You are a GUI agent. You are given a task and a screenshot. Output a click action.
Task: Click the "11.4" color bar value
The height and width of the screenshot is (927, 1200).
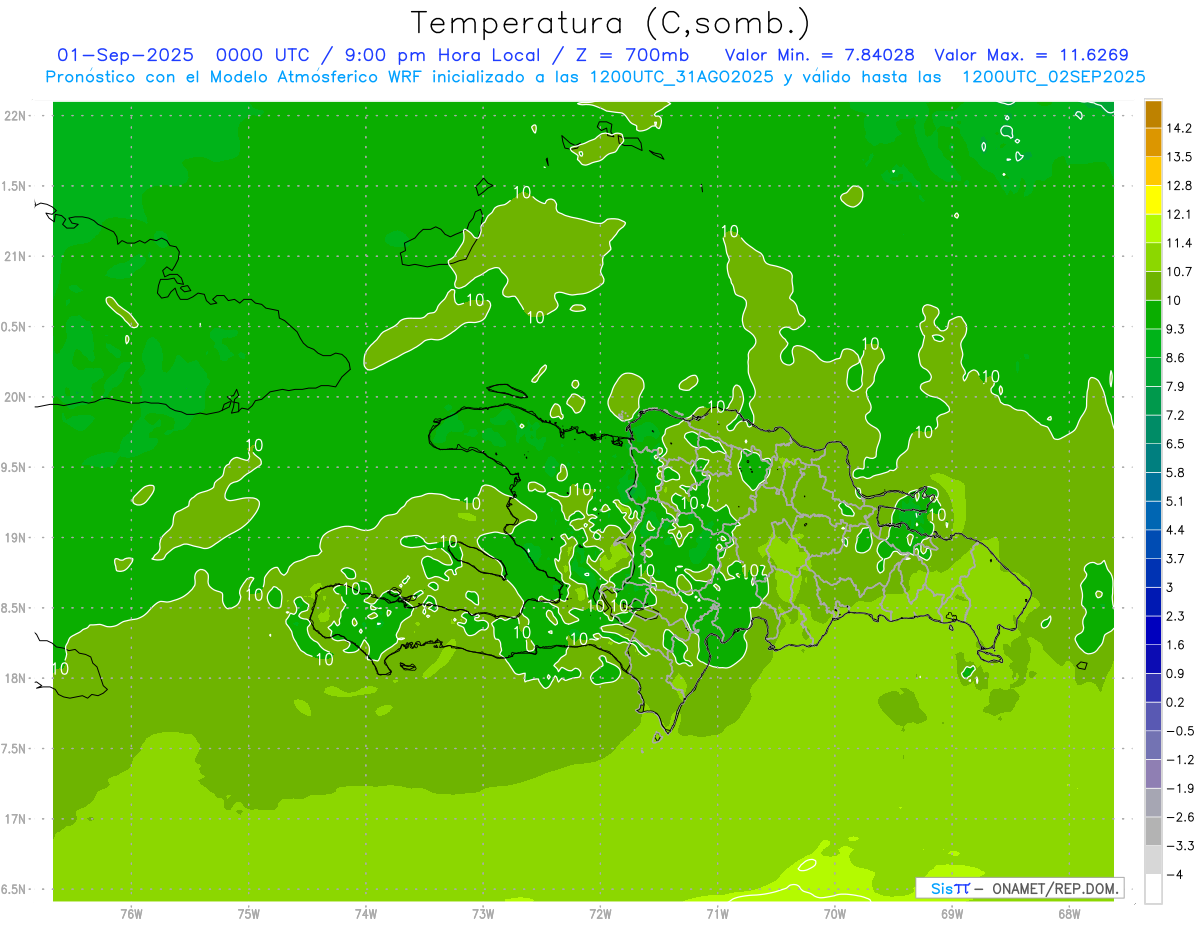point(1180,243)
